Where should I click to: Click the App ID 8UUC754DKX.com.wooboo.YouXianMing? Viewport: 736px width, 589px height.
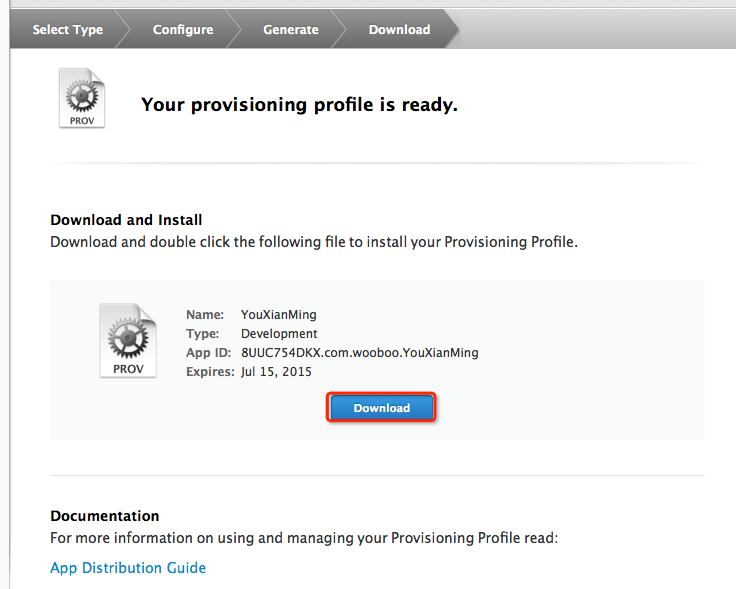tap(360, 352)
